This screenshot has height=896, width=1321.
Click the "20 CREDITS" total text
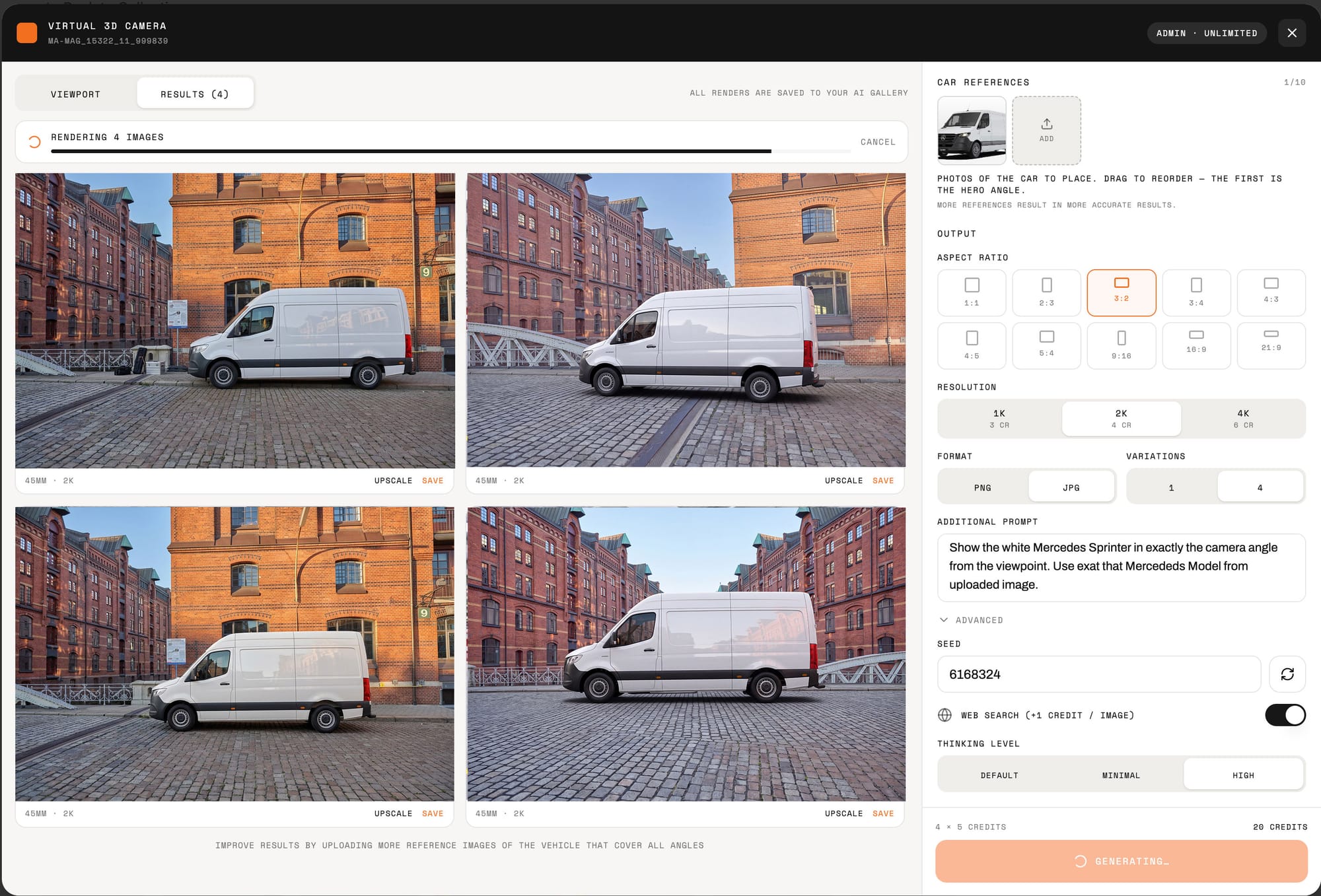[1280, 827]
